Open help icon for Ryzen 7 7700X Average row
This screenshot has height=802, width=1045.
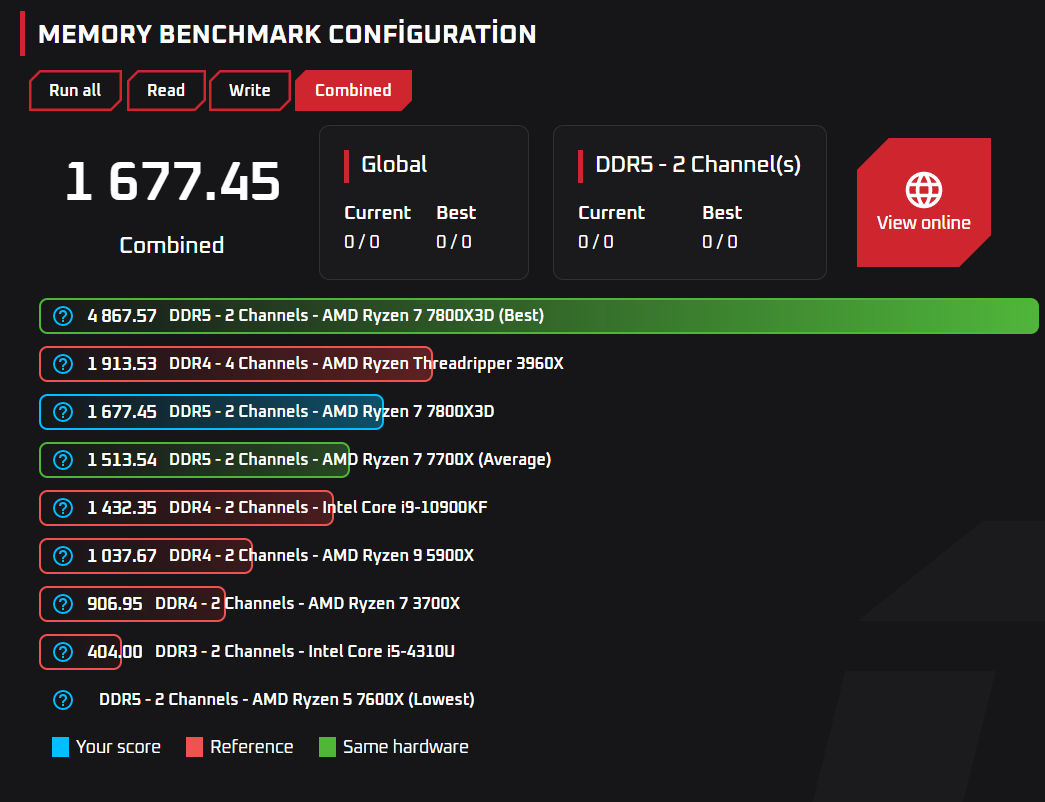click(x=63, y=460)
